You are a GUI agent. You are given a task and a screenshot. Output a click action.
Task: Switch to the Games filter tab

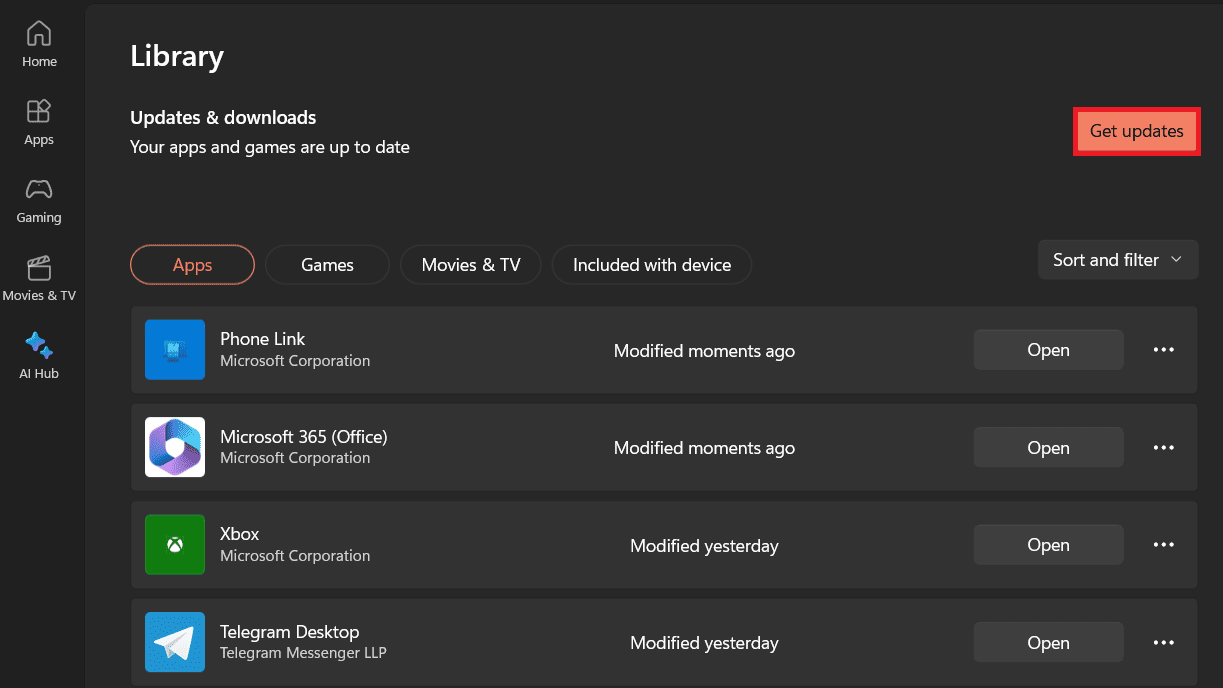pos(327,265)
